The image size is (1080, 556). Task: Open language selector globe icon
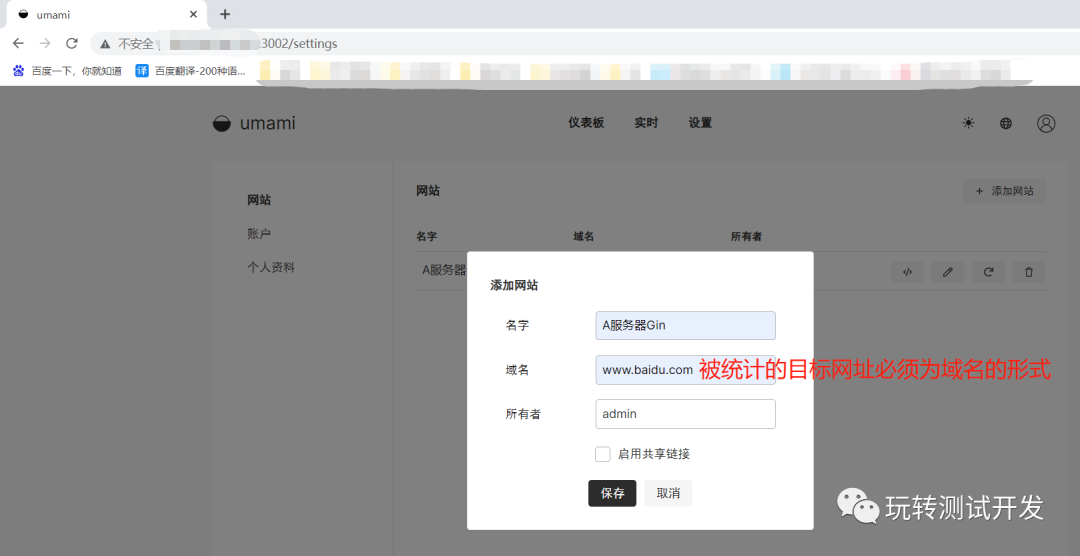1006,123
